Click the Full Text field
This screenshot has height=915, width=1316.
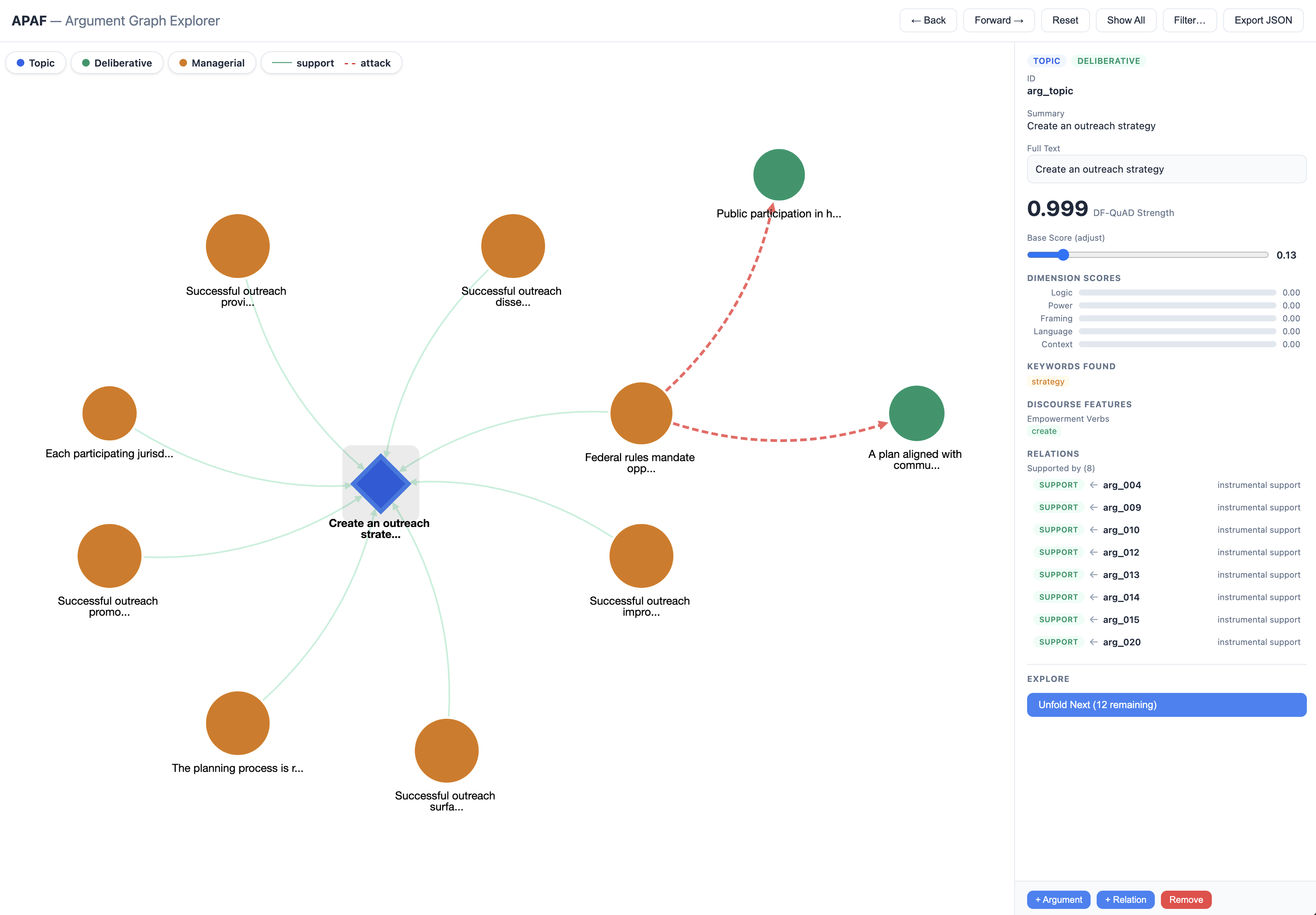click(x=1167, y=169)
